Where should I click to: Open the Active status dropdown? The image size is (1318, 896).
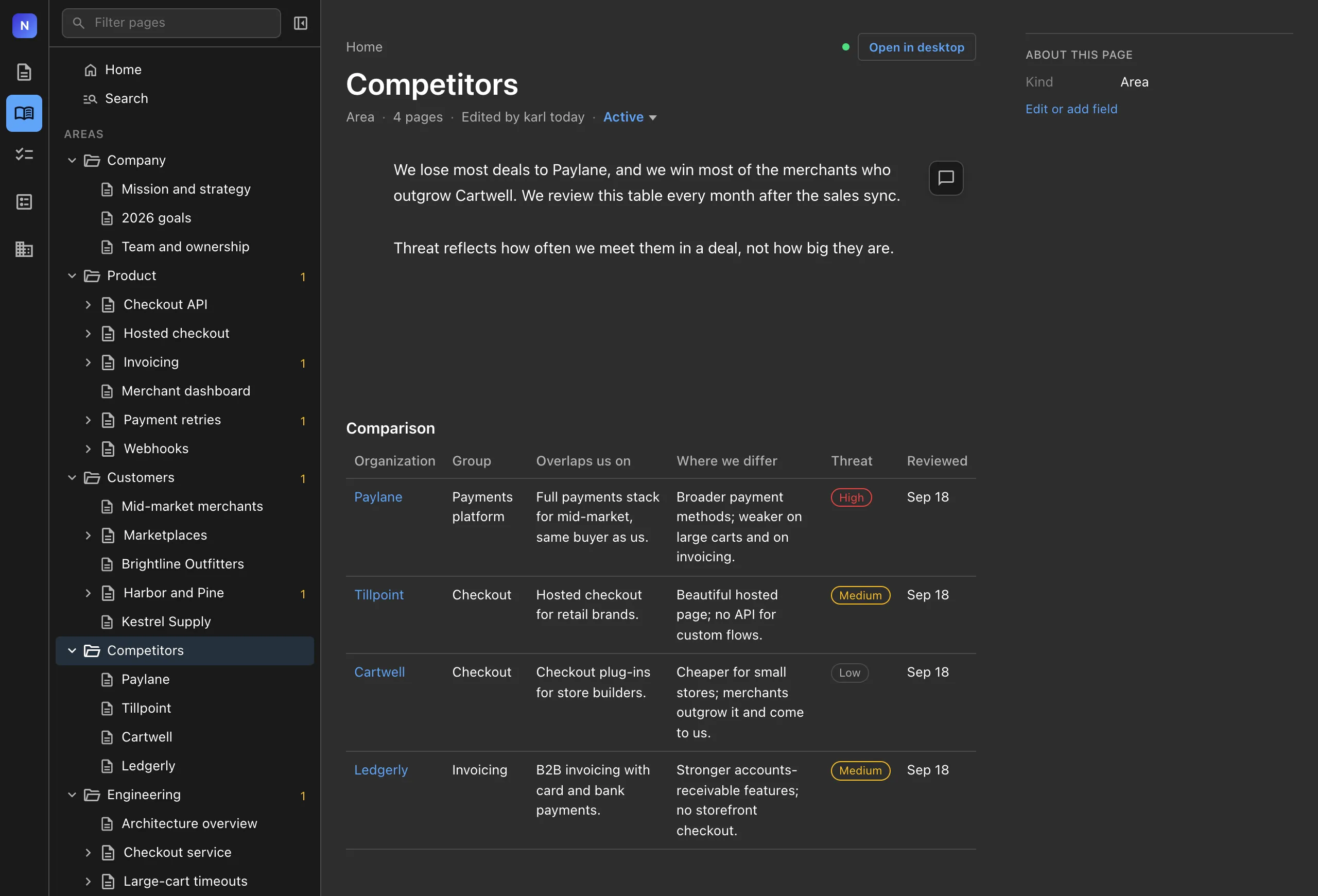click(630, 117)
